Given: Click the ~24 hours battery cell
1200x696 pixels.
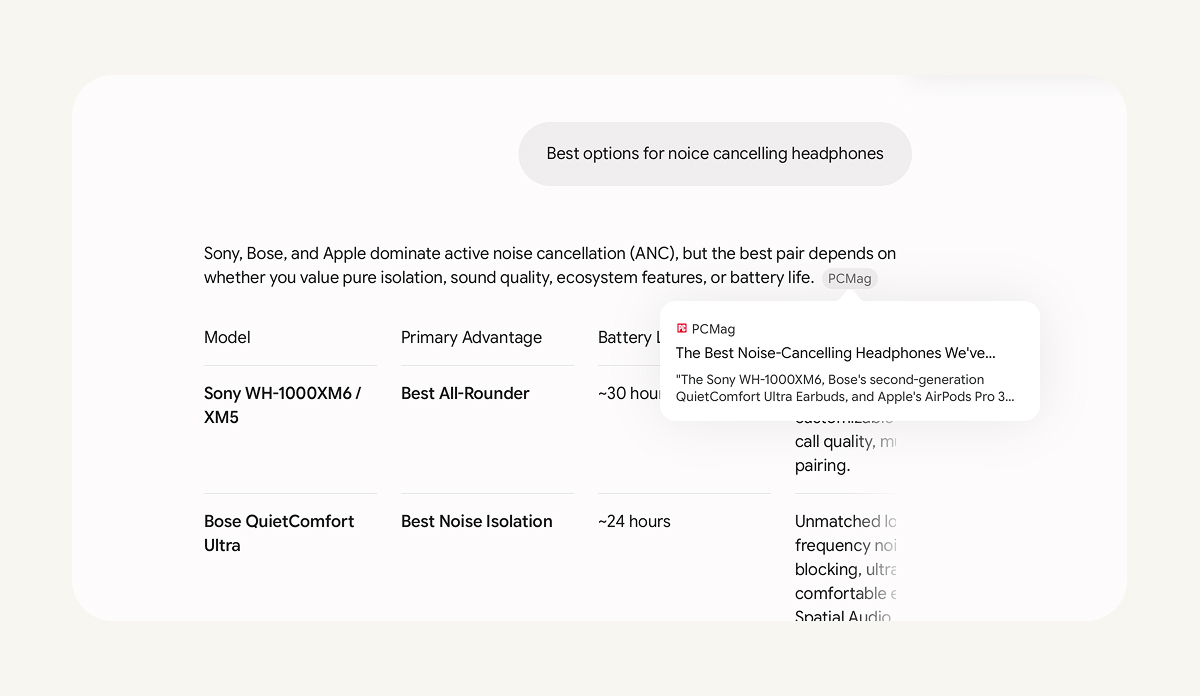Looking at the screenshot, I should [x=634, y=522].
